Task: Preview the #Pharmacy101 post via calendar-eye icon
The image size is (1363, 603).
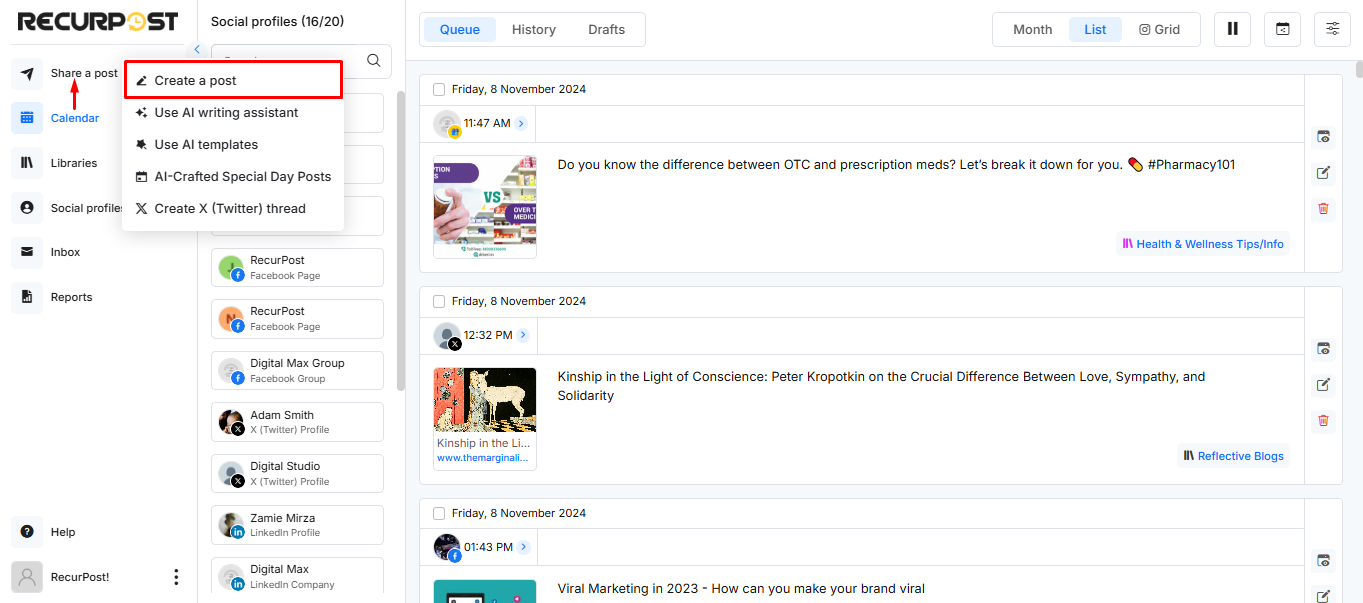Action: (1323, 137)
